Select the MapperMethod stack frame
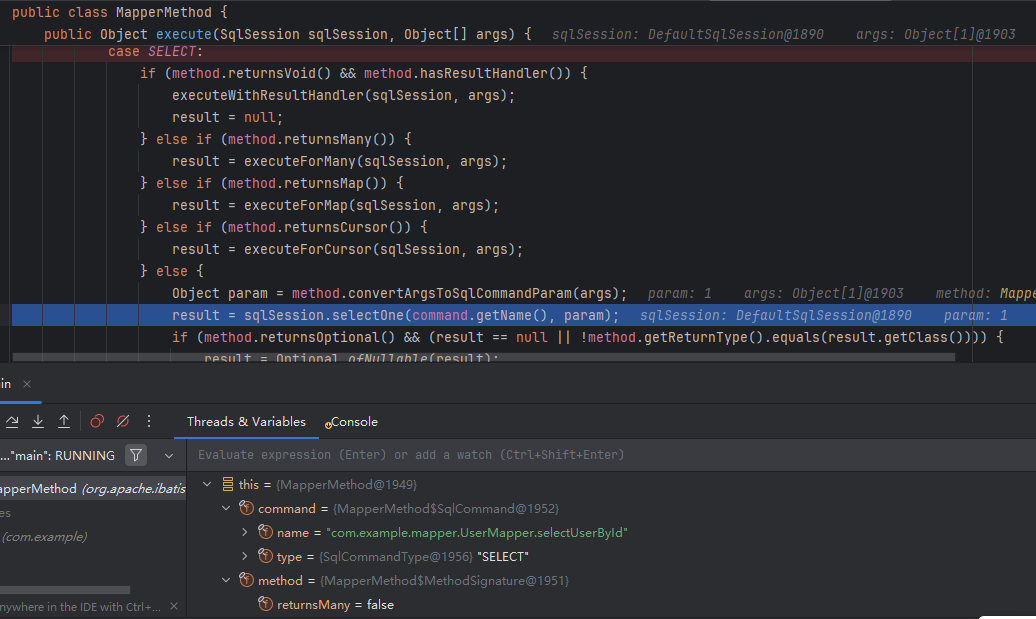This screenshot has height=619, width=1036. point(92,489)
